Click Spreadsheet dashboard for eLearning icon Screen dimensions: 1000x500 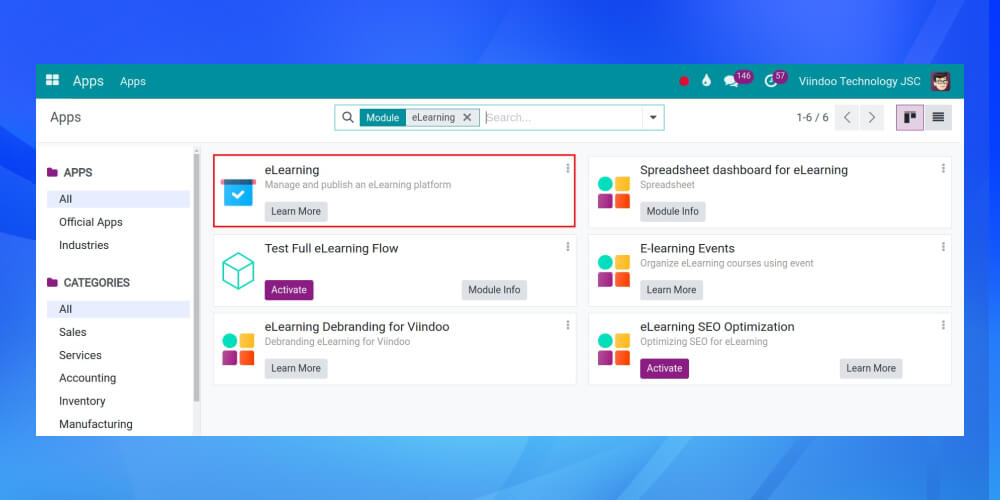tap(614, 192)
